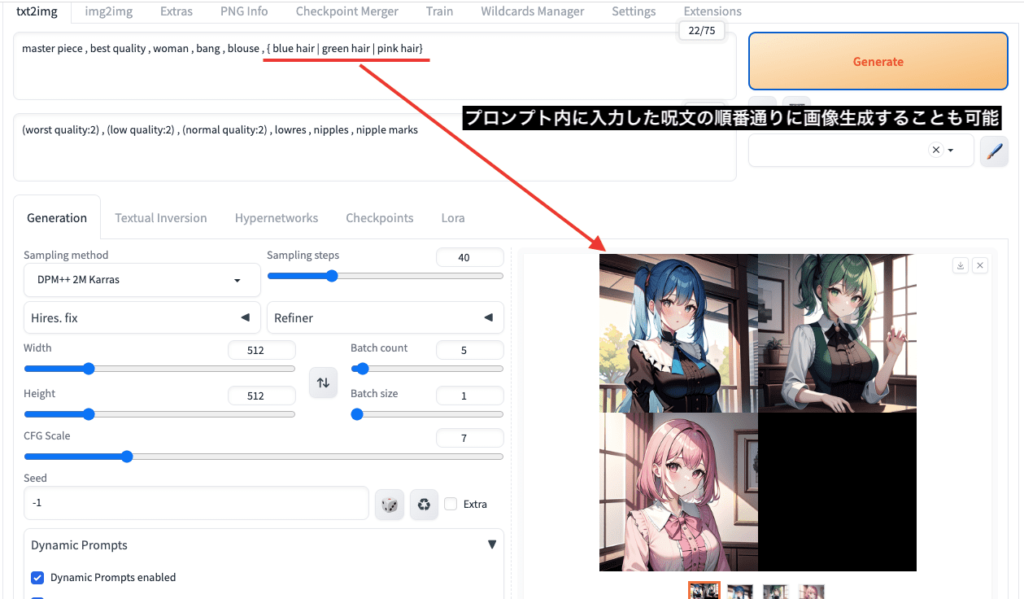Open the Extensions tab
Image resolution: width=1024 pixels, height=599 pixels.
pos(712,11)
